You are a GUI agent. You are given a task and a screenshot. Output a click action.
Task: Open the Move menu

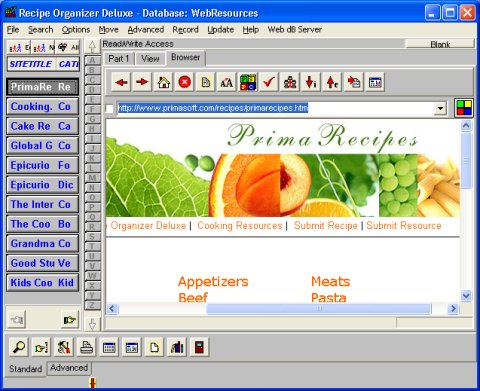pos(109,30)
